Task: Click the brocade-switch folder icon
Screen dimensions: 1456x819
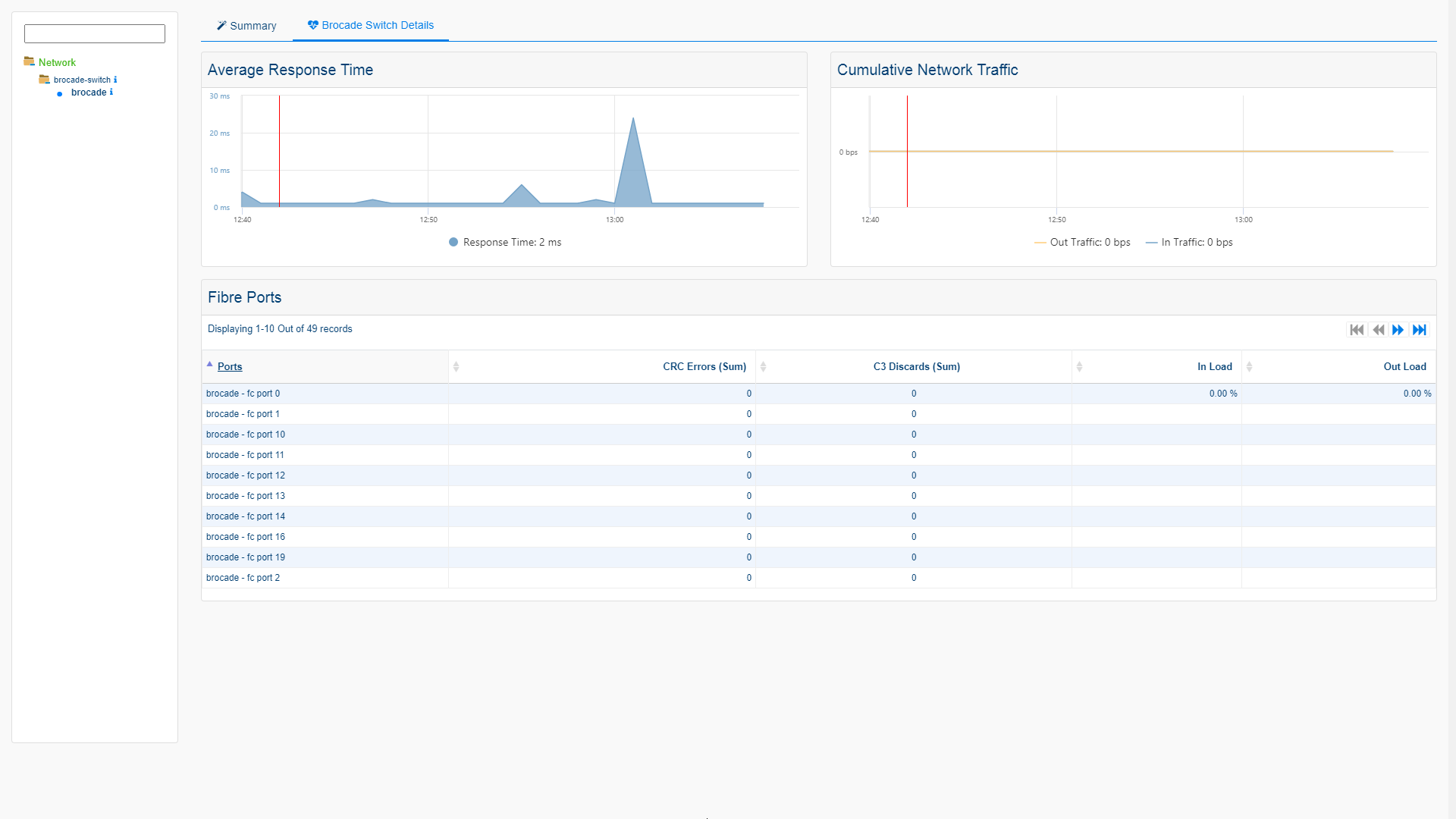Action: 44,80
